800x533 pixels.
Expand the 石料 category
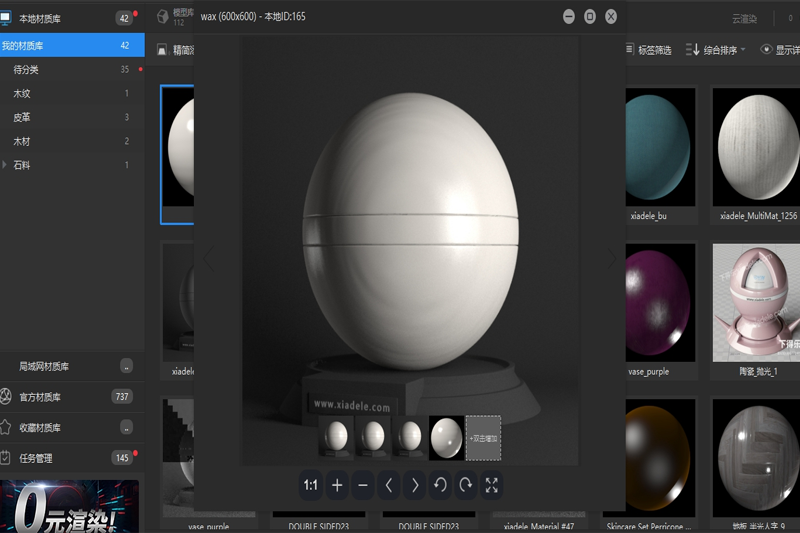click(5, 165)
